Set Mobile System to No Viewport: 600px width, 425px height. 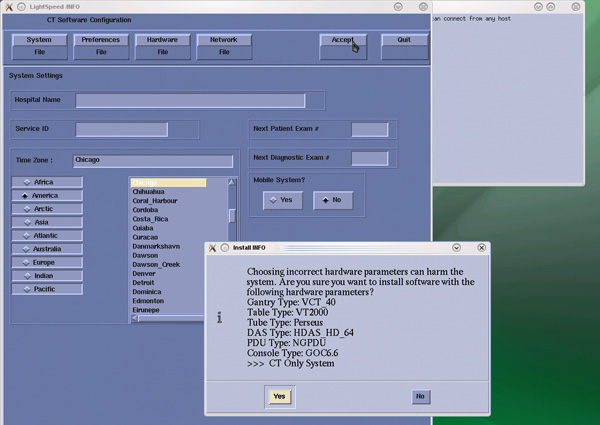tap(331, 200)
